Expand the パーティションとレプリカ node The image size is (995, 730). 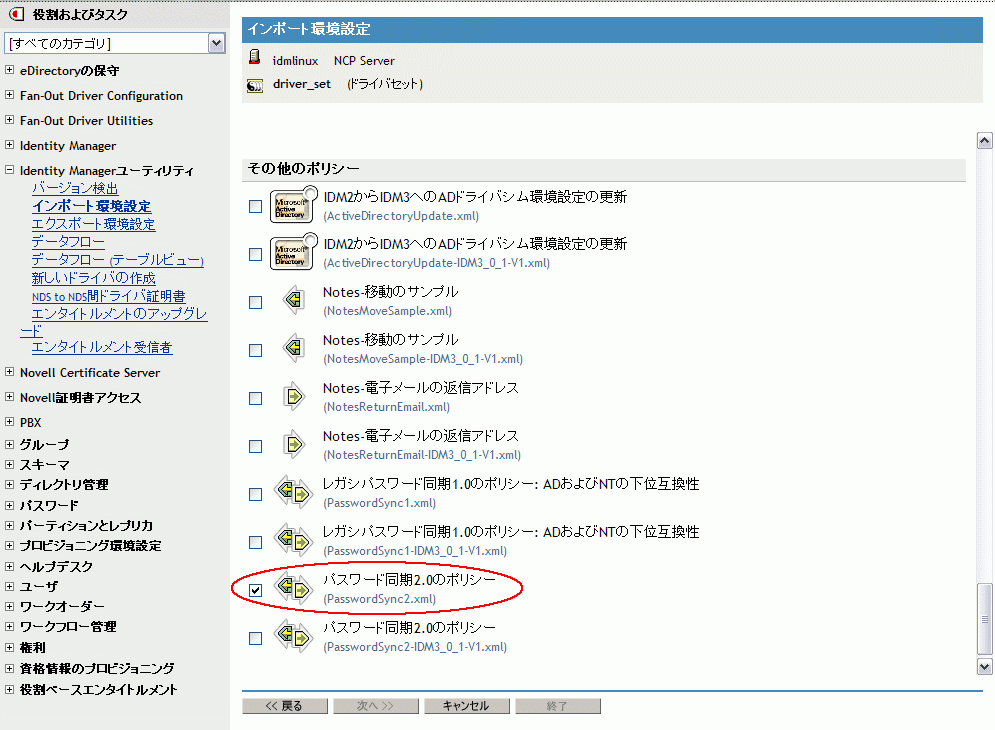click(x=10, y=525)
